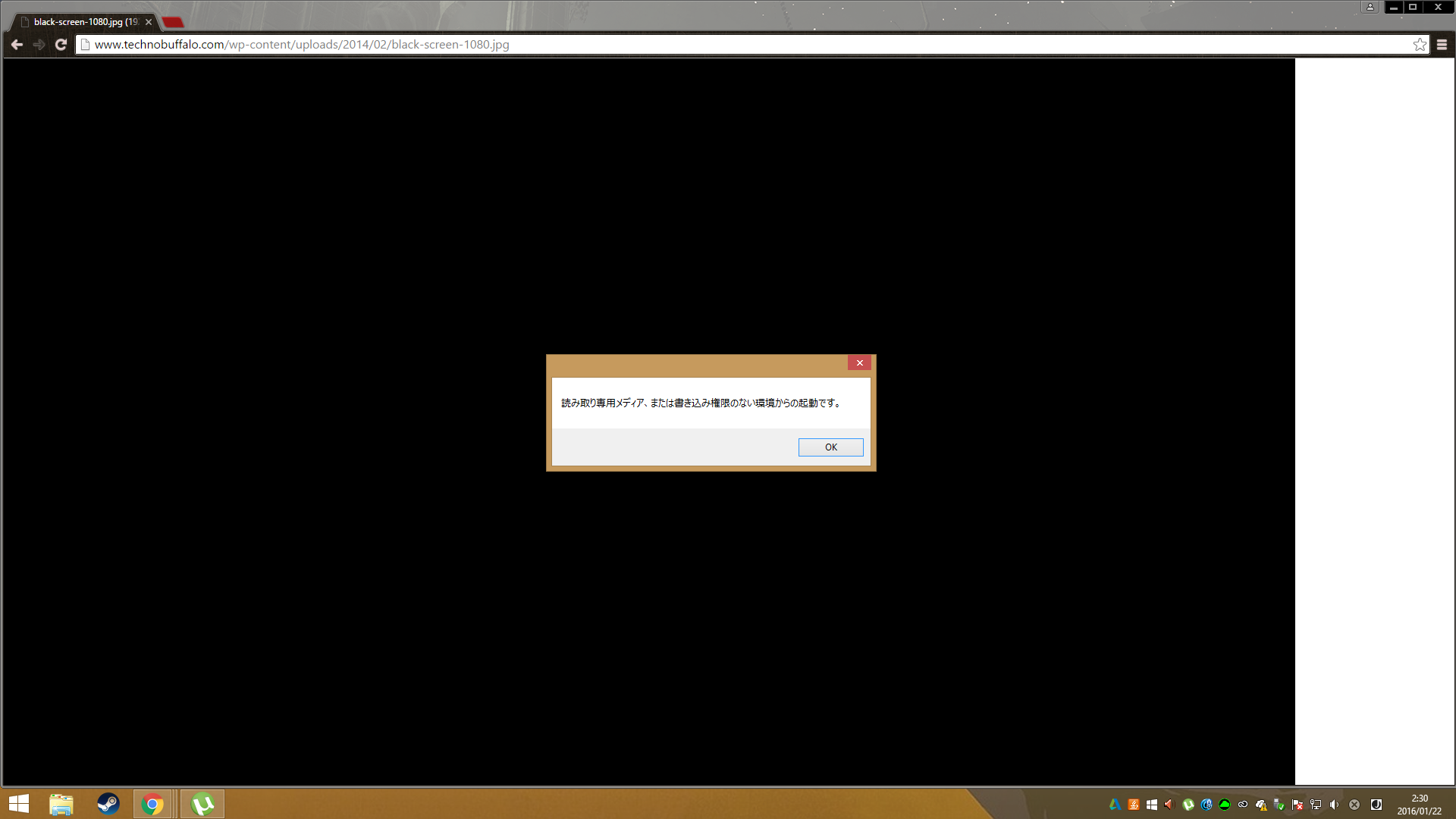
Task: Reload the page with the refresh icon
Action: coord(61,45)
